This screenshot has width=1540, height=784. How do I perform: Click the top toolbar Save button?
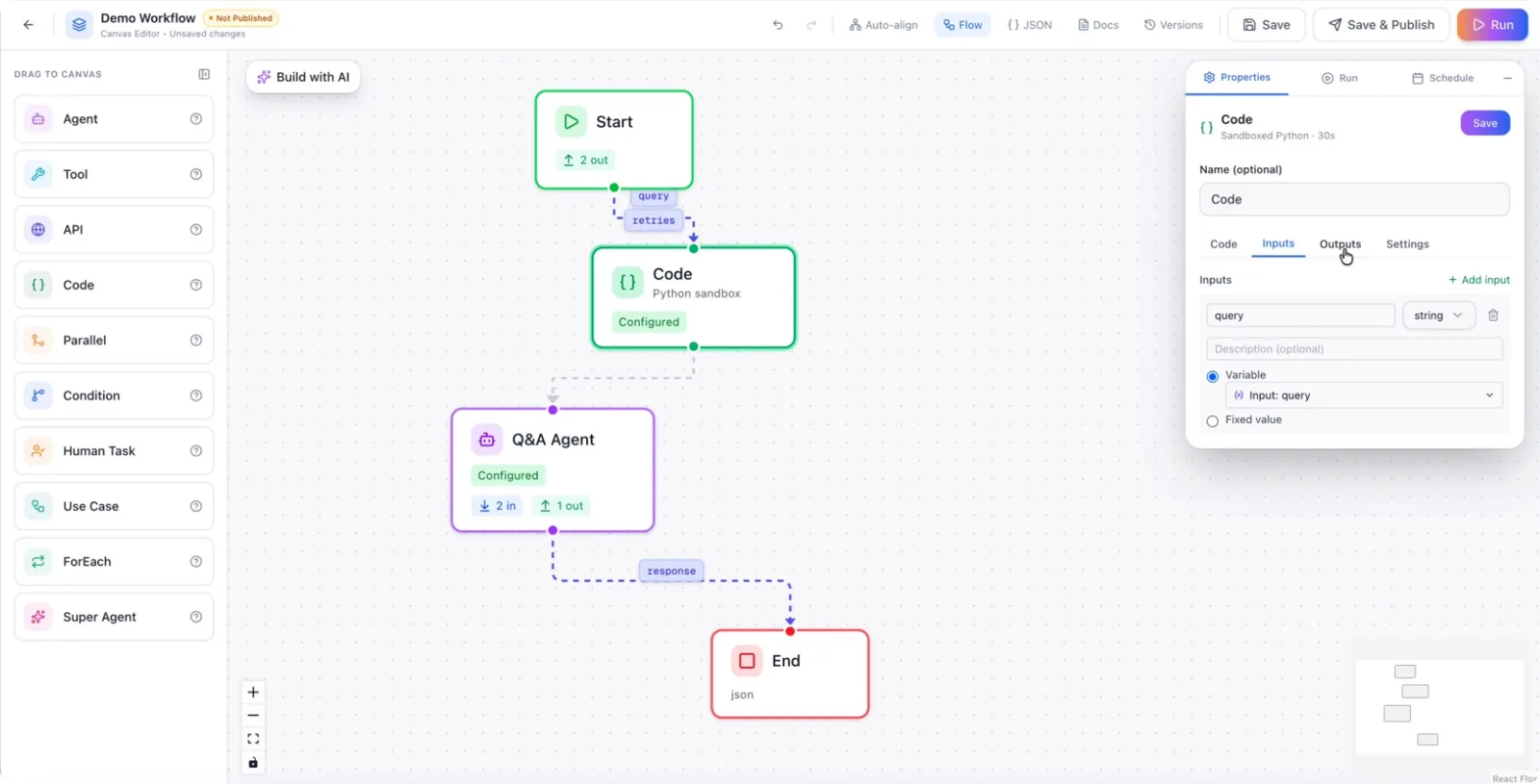tap(1267, 25)
